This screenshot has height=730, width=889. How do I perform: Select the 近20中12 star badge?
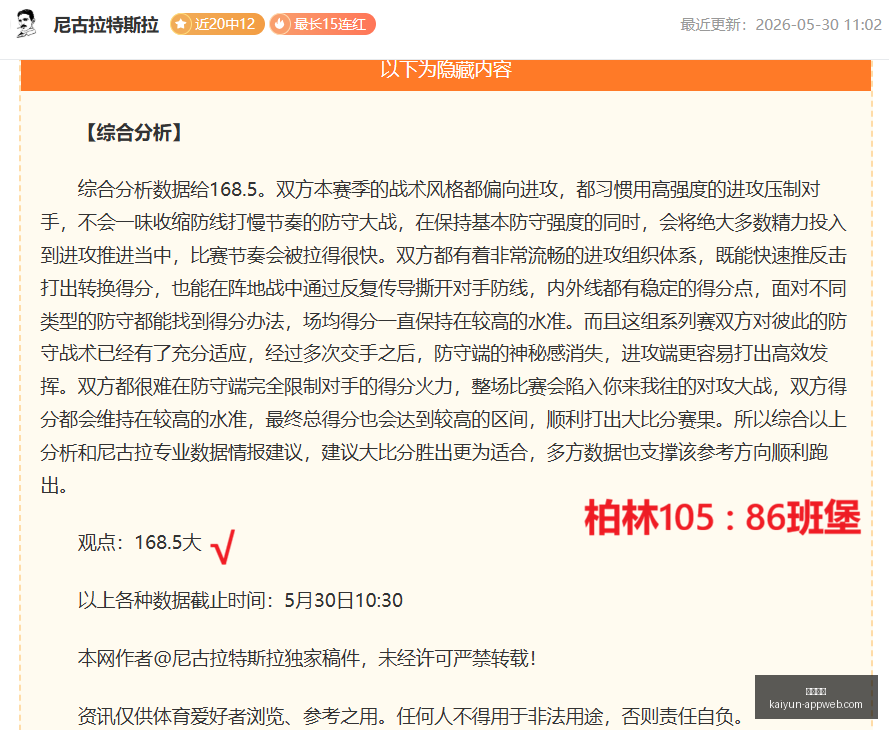click(217, 24)
